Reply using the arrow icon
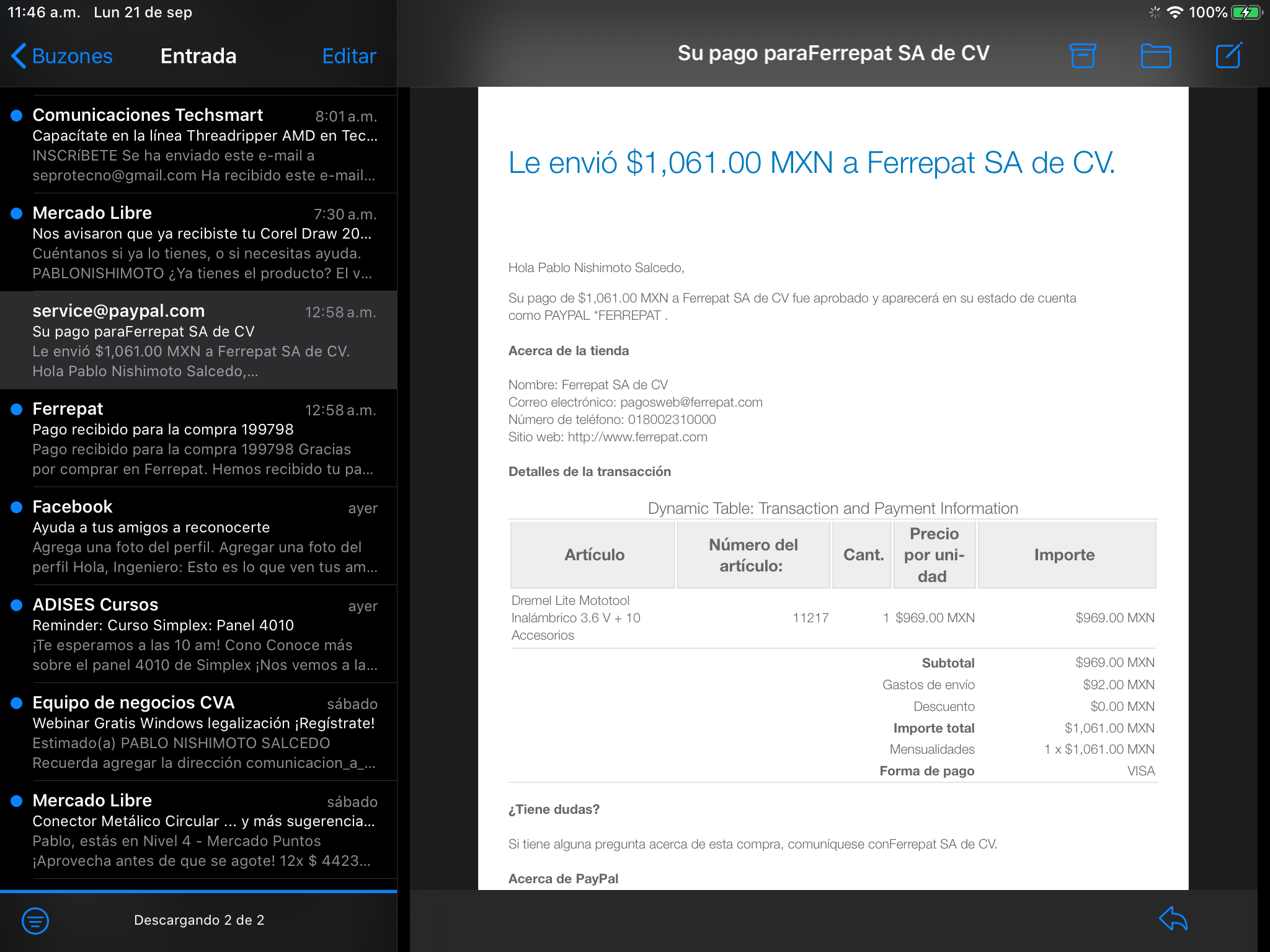 1173,919
